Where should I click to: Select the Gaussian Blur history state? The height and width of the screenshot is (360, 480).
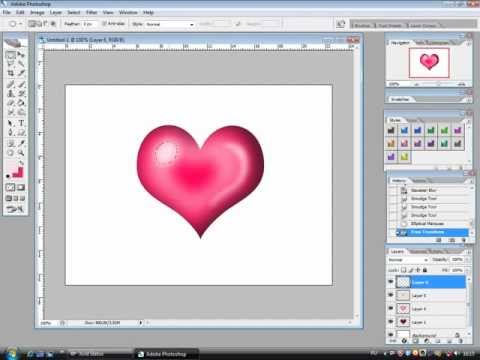pyautogui.click(x=432, y=190)
